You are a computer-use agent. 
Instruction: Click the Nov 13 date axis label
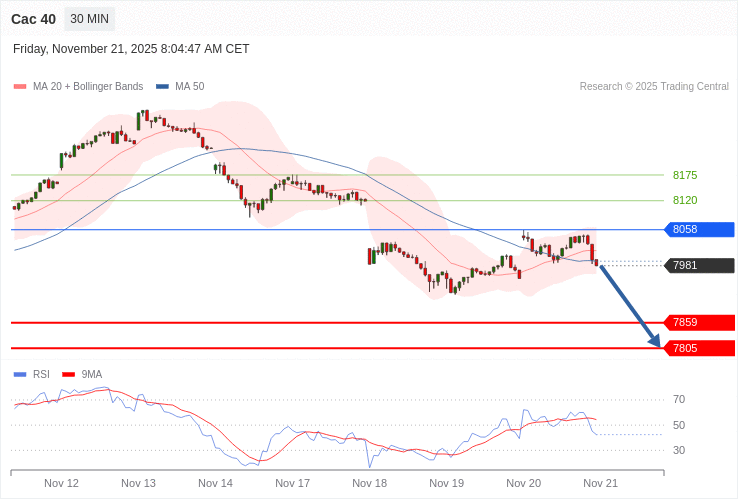pos(138,483)
